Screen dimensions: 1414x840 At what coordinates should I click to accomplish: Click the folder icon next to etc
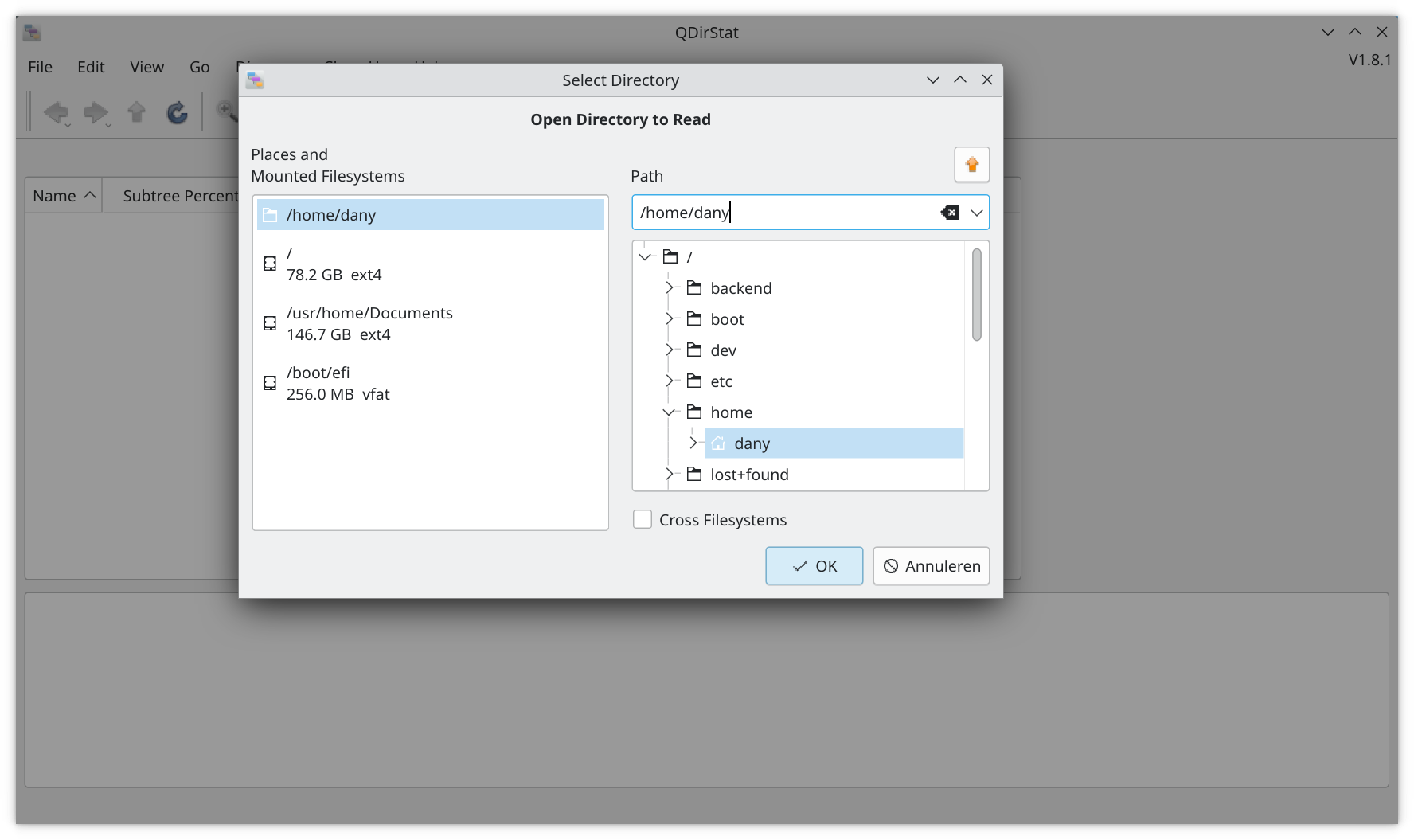694,381
